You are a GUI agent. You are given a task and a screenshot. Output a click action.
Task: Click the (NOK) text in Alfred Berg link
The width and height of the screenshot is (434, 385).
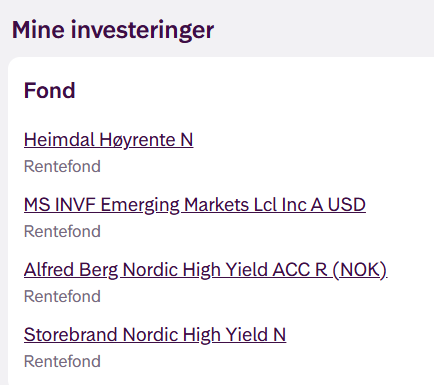point(360,270)
